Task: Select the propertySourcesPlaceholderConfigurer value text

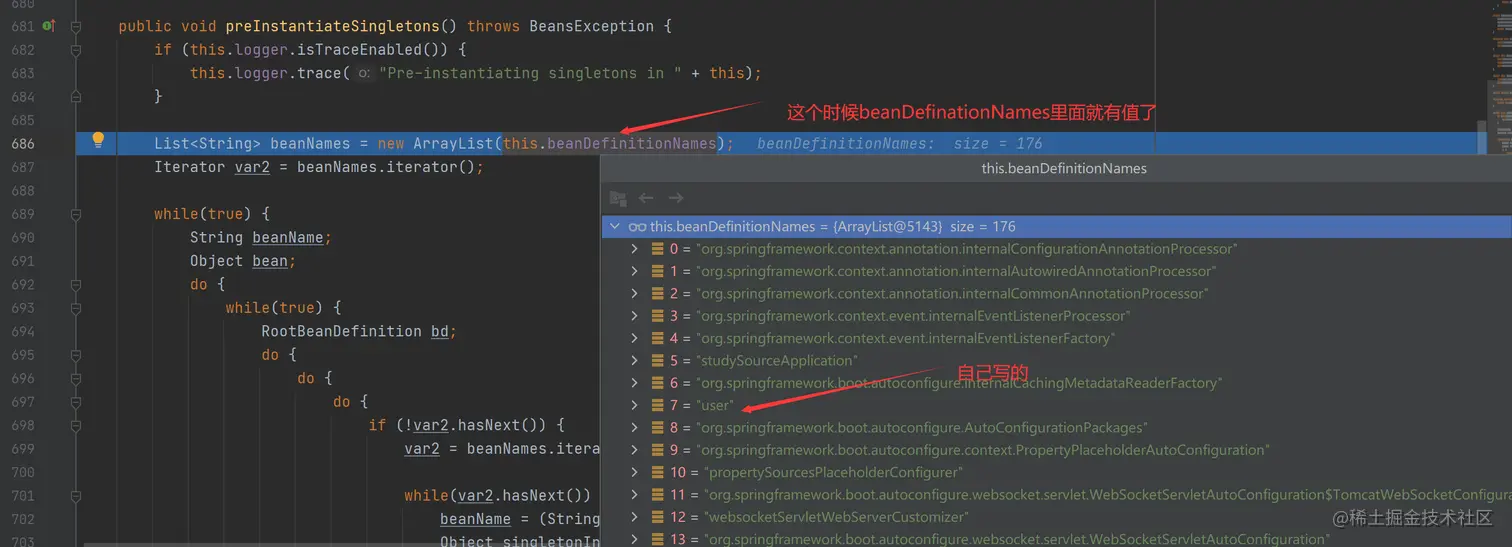Action: pyautogui.click(x=833, y=472)
